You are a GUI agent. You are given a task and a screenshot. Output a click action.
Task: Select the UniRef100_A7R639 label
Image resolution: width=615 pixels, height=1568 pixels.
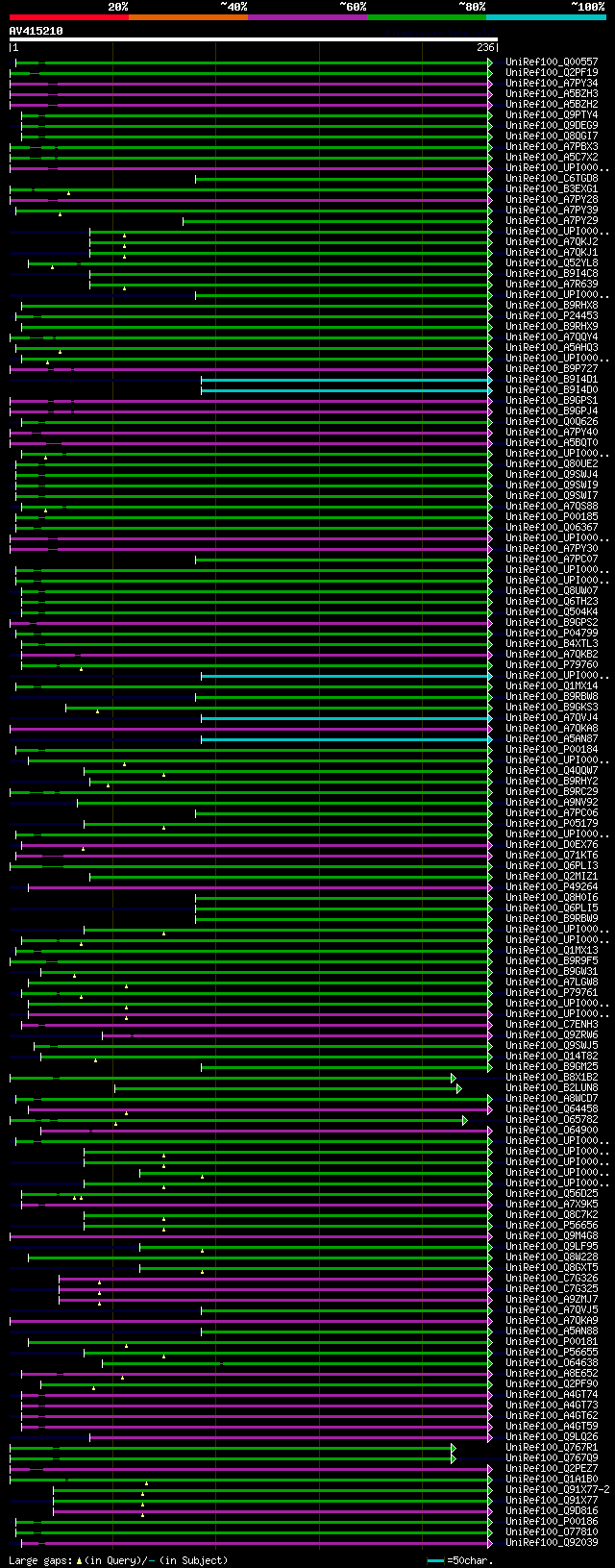552,285
